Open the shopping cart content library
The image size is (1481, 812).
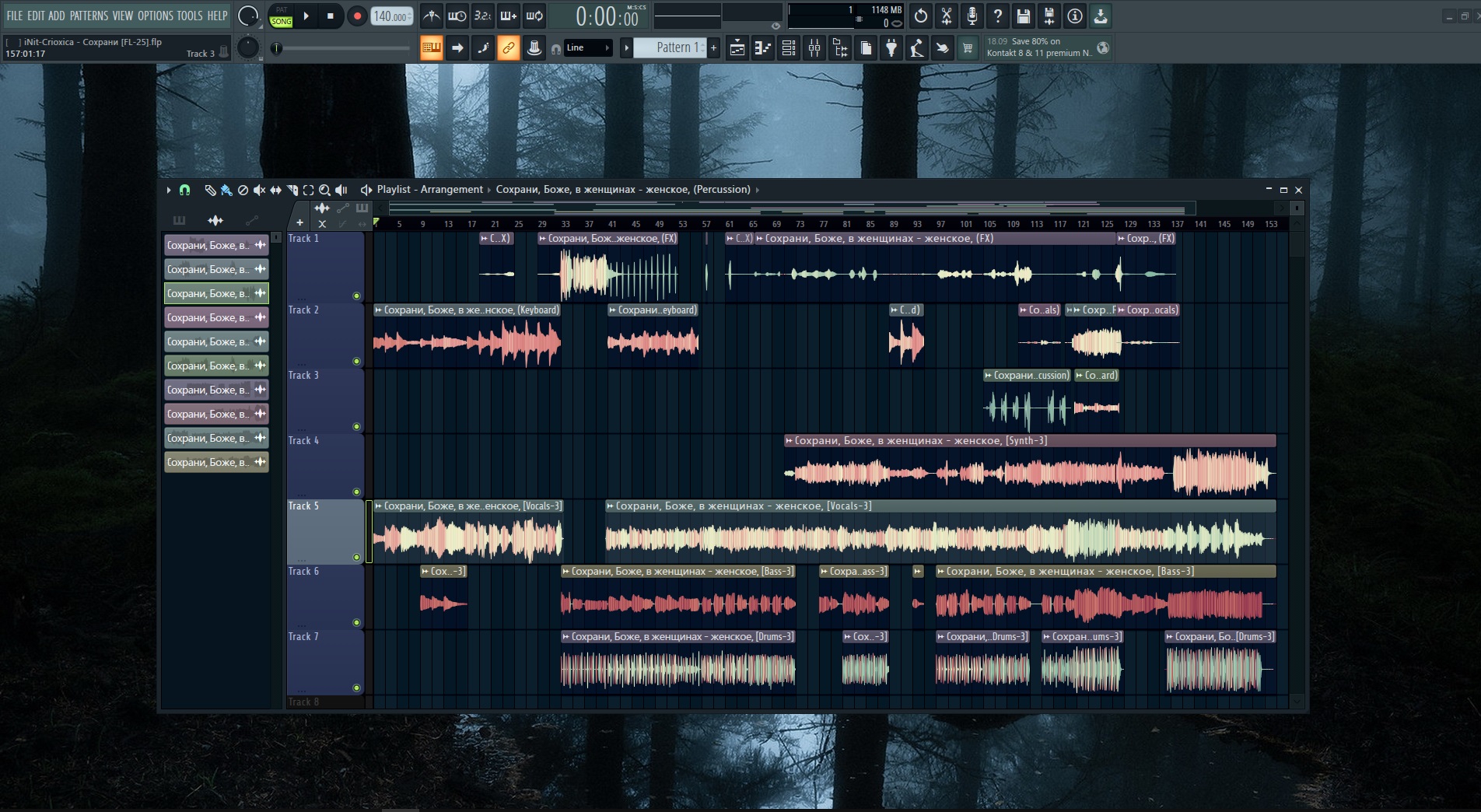(x=968, y=48)
